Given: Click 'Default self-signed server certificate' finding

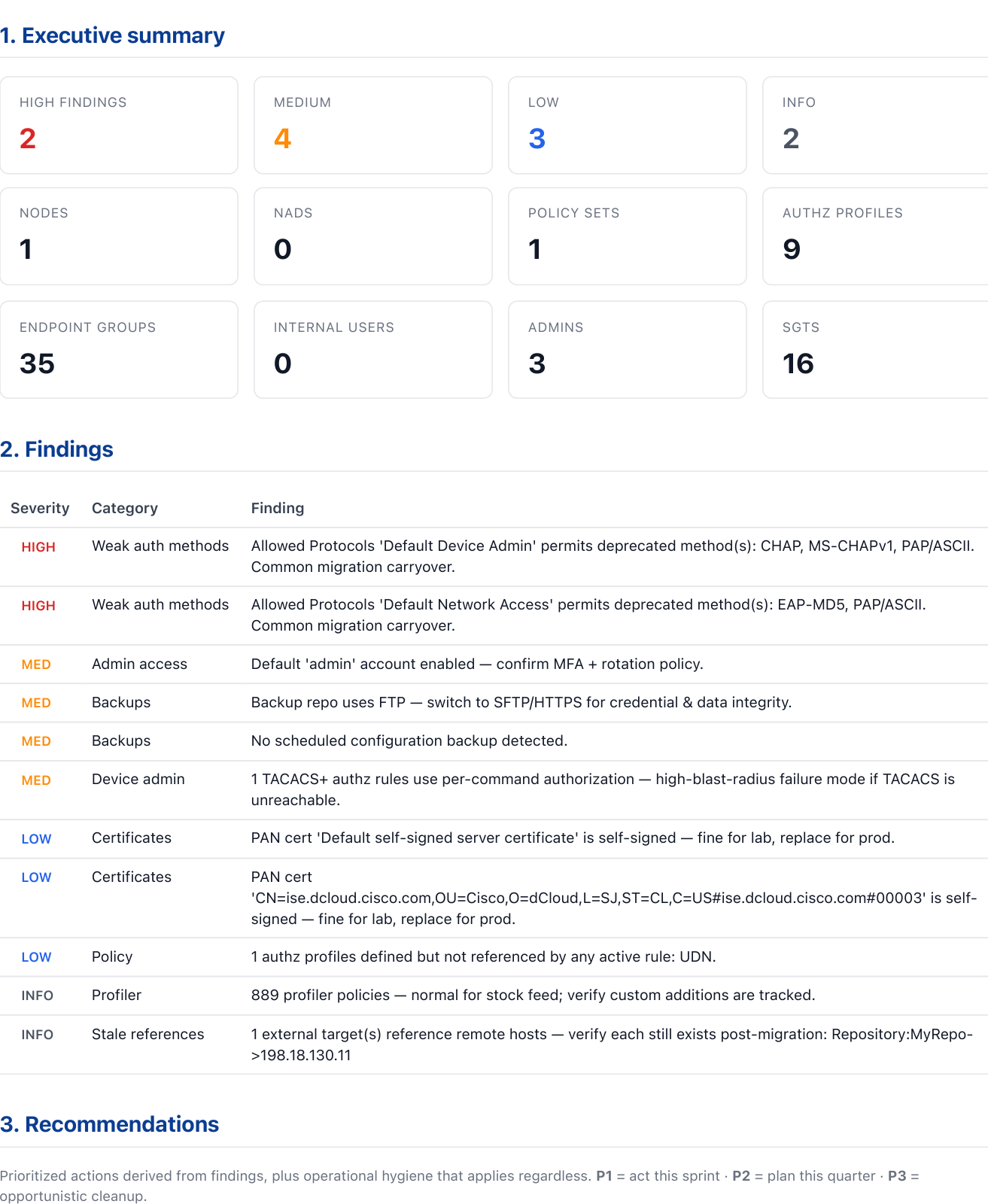Looking at the screenshot, I should (573, 838).
